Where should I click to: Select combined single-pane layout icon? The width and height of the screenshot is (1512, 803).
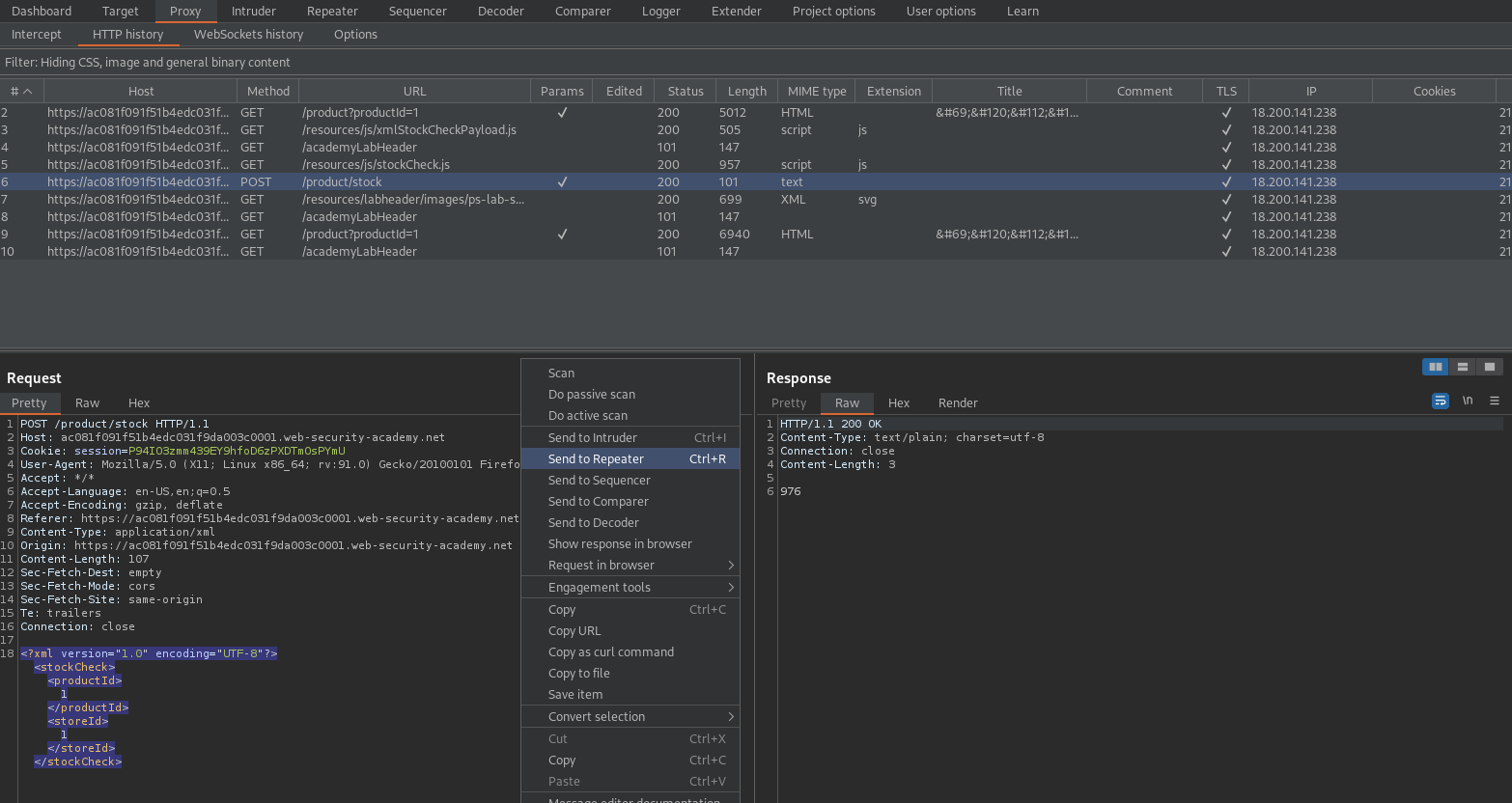[x=1490, y=367]
